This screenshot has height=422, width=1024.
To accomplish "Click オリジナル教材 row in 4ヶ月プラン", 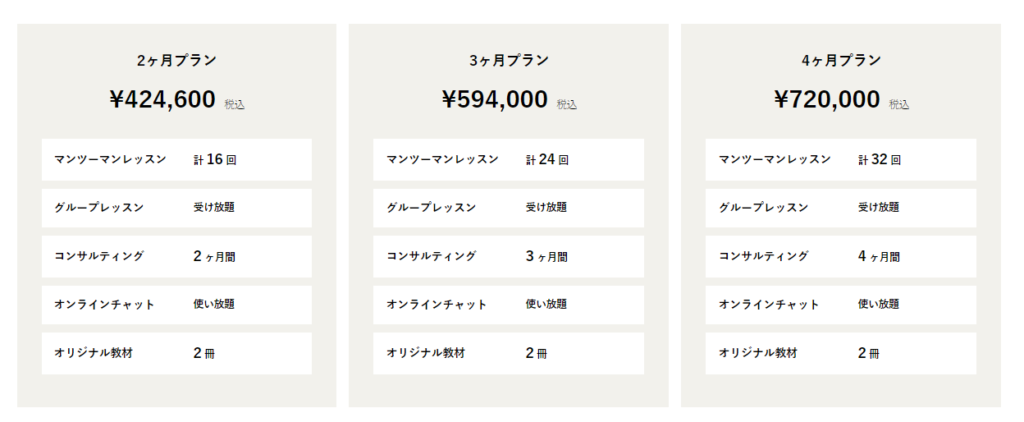I will point(840,353).
